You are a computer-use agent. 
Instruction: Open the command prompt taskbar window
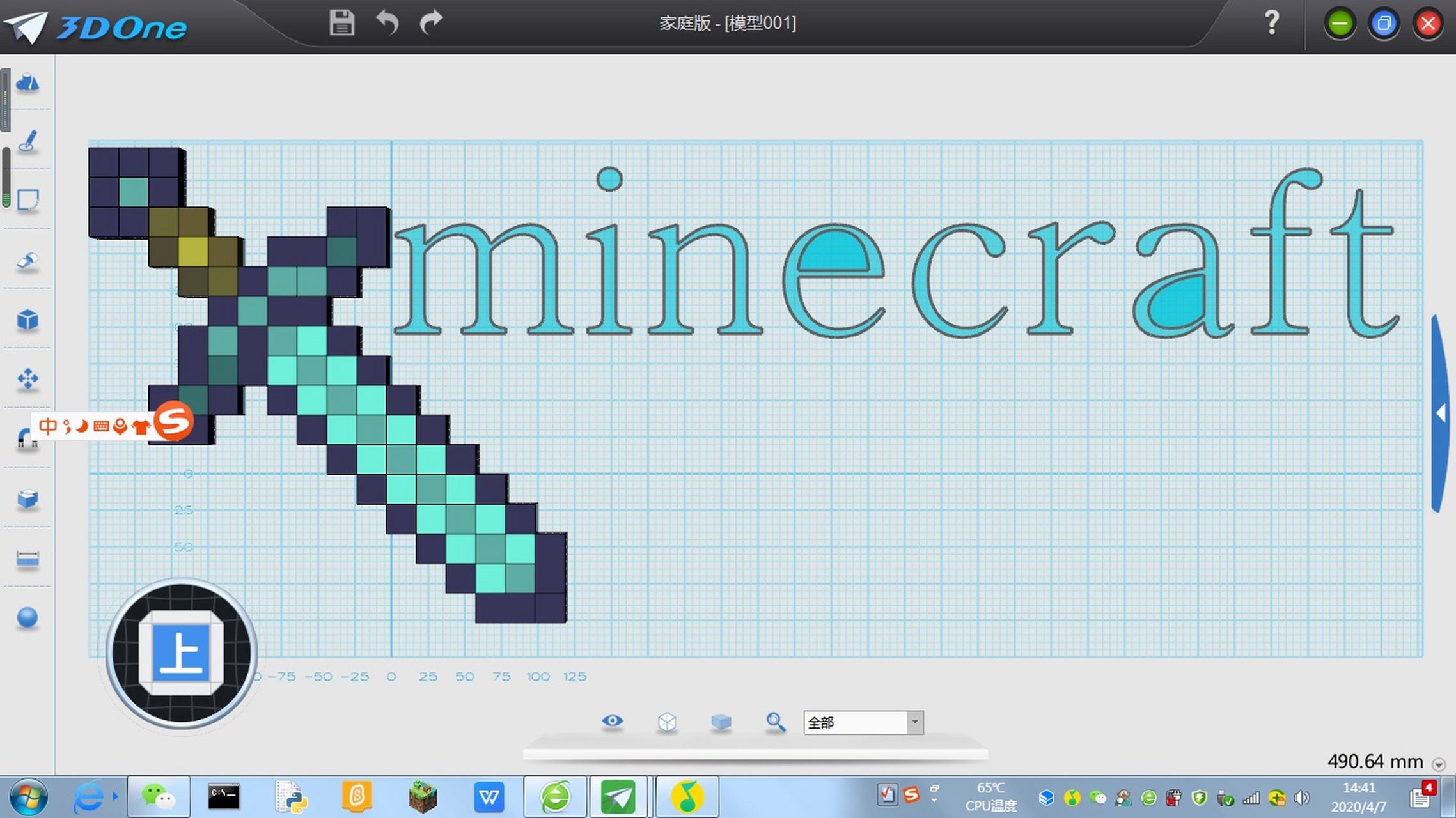click(x=224, y=797)
